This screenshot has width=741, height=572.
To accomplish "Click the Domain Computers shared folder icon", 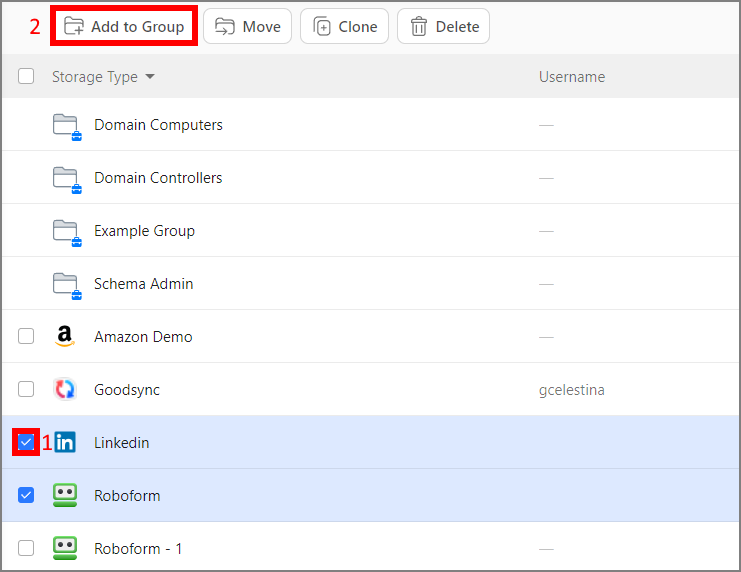I will point(65,125).
